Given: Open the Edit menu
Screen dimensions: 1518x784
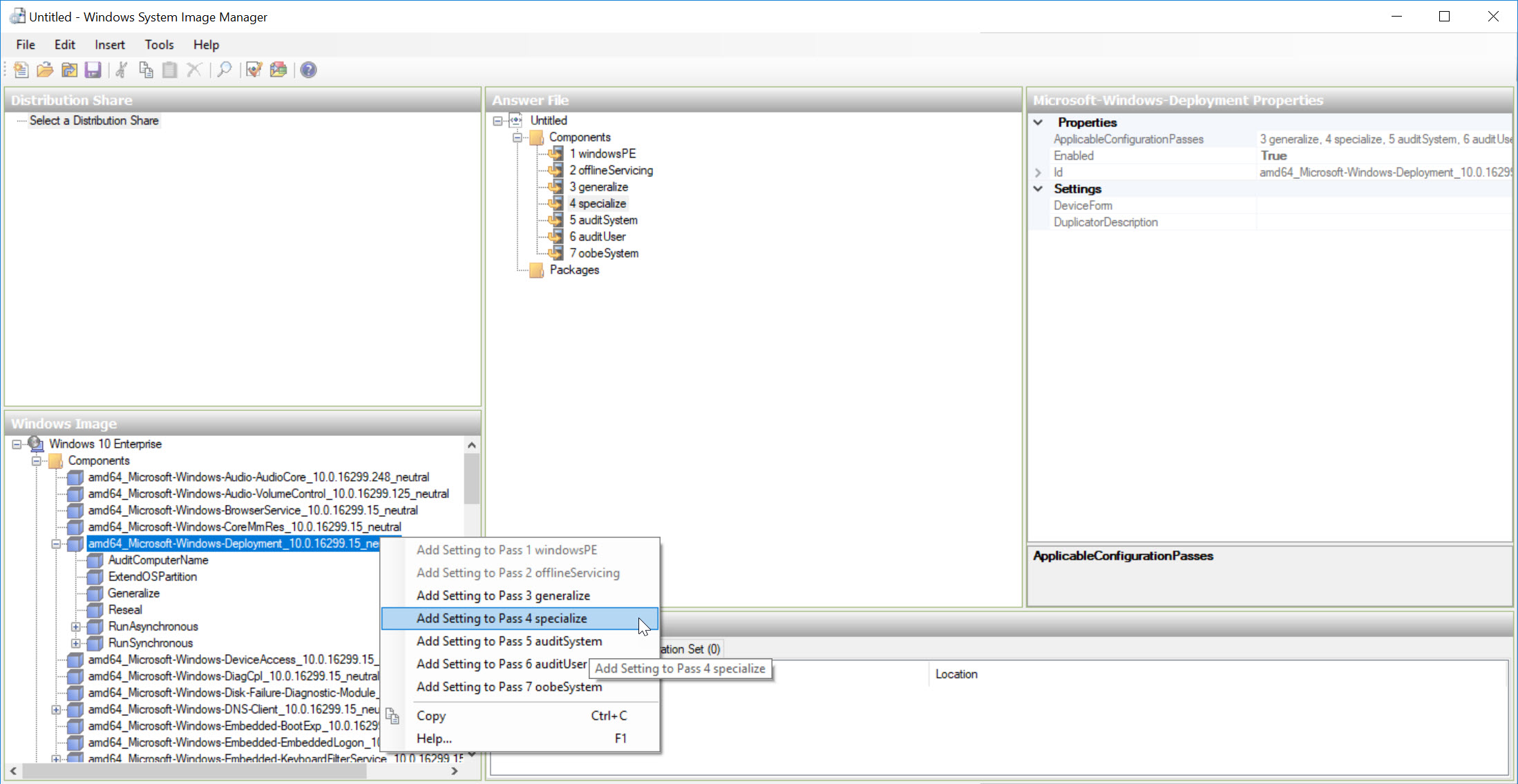Looking at the screenshot, I should (x=65, y=44).
